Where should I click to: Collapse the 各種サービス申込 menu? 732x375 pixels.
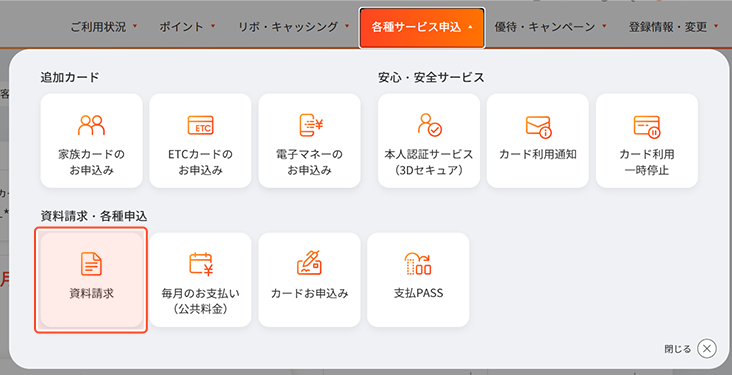(422, 28)
